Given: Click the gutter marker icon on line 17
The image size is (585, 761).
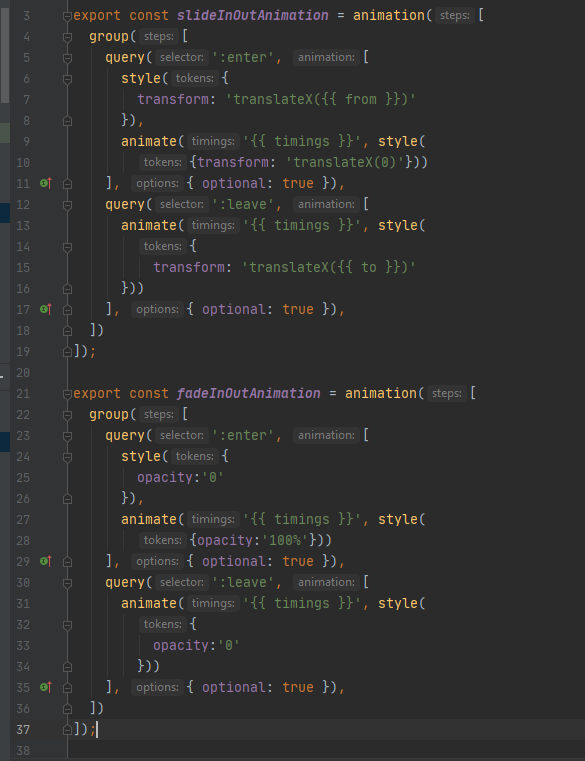Looking at the screenshot, I should pos(46,309).
